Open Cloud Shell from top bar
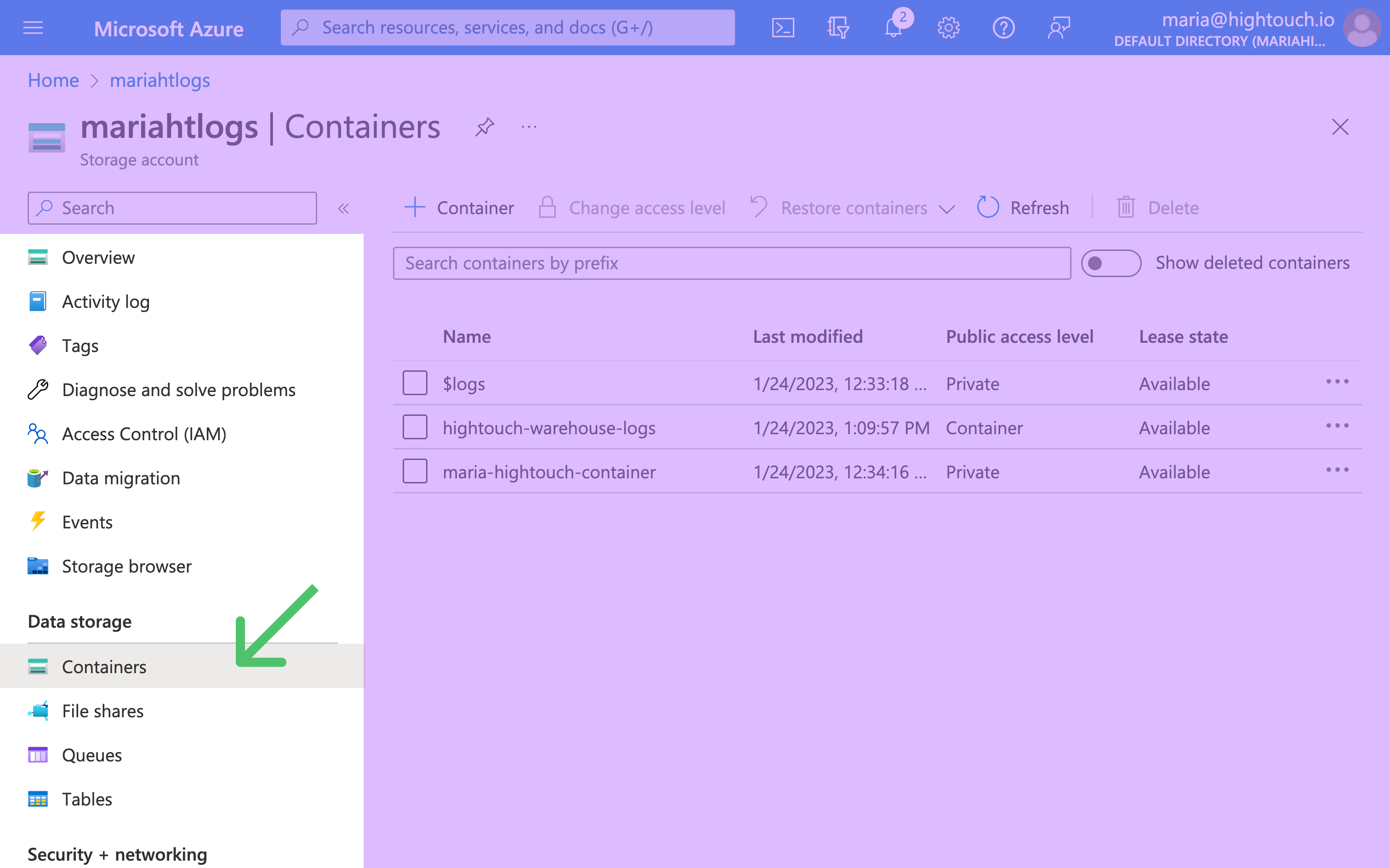The height and width of the screenshot is (868, 1390). point(782,28)
